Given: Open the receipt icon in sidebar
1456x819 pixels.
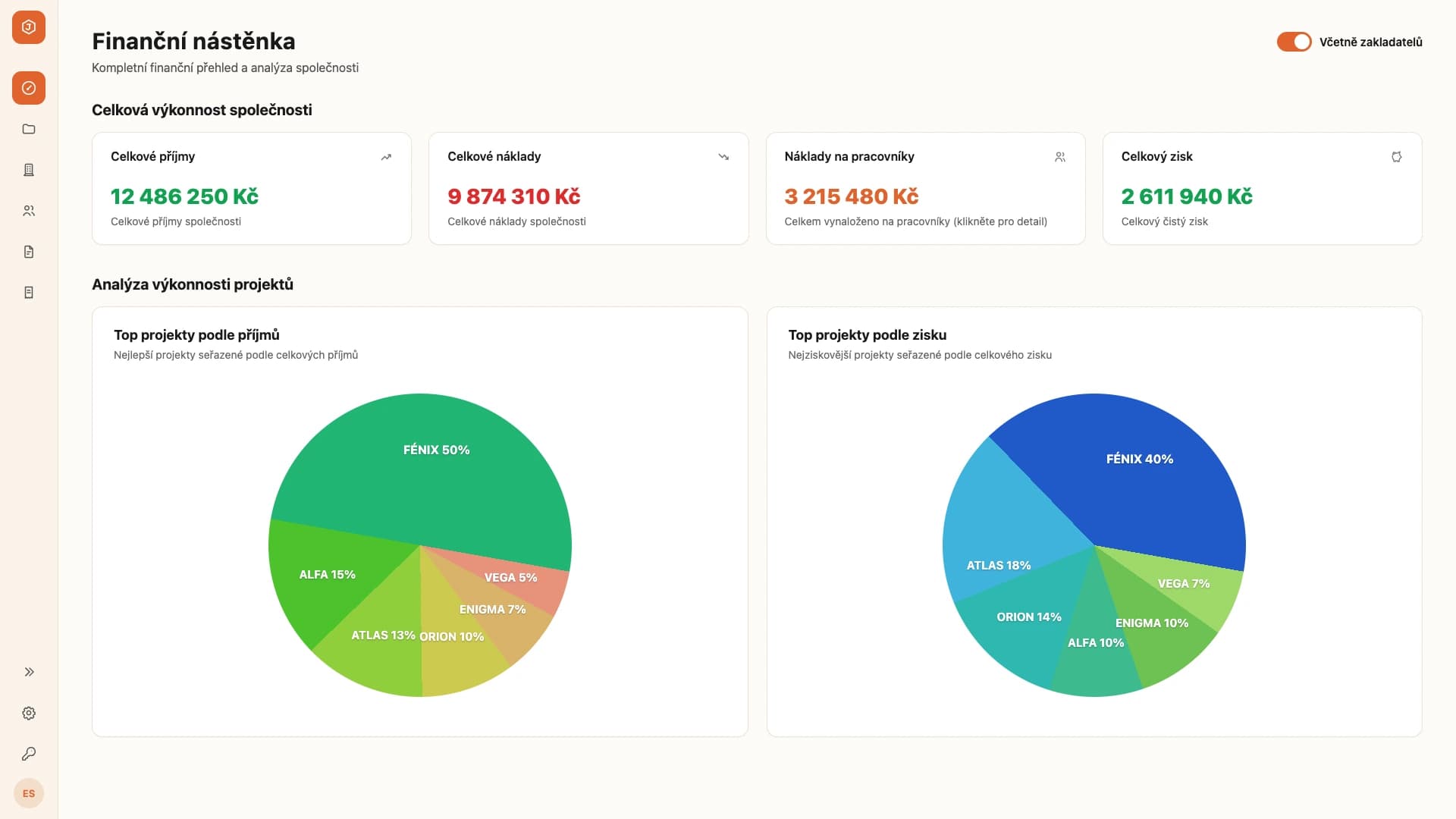Looking at the screenshot, I should 29,293.
